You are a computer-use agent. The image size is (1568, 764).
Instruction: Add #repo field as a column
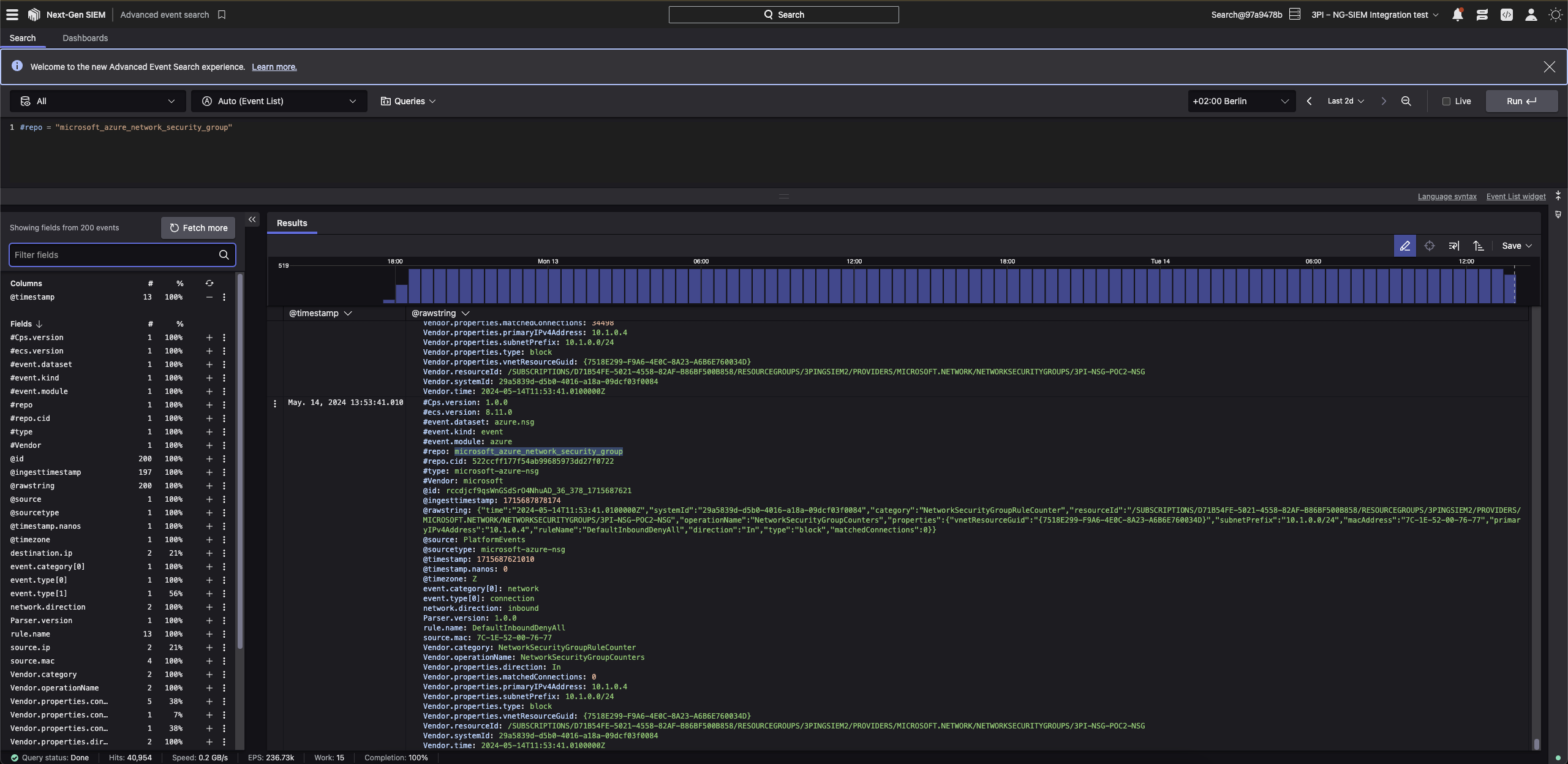tap(209, 405)
